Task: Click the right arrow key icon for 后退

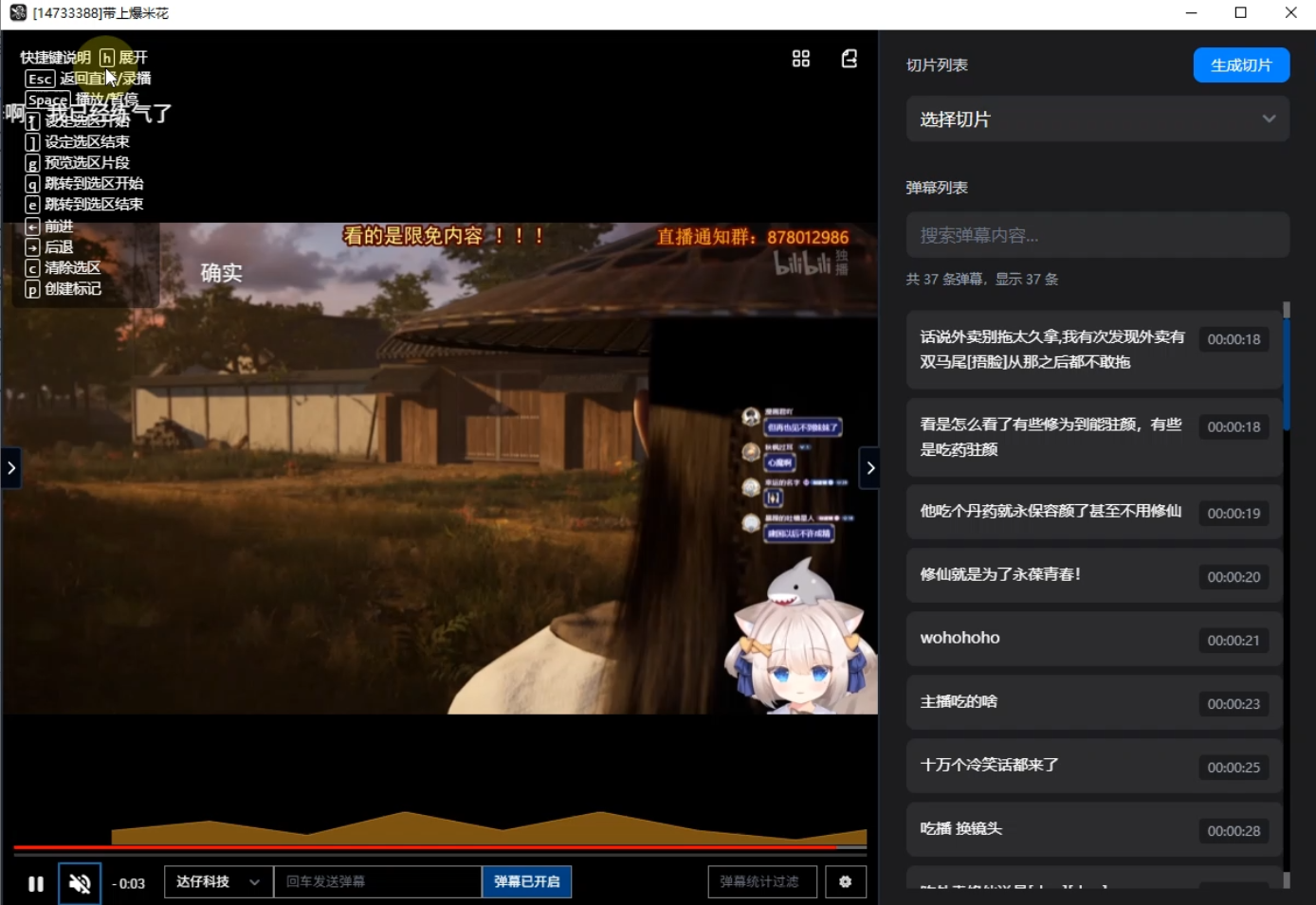Action: pyautogui.click(x=32, y=247)
